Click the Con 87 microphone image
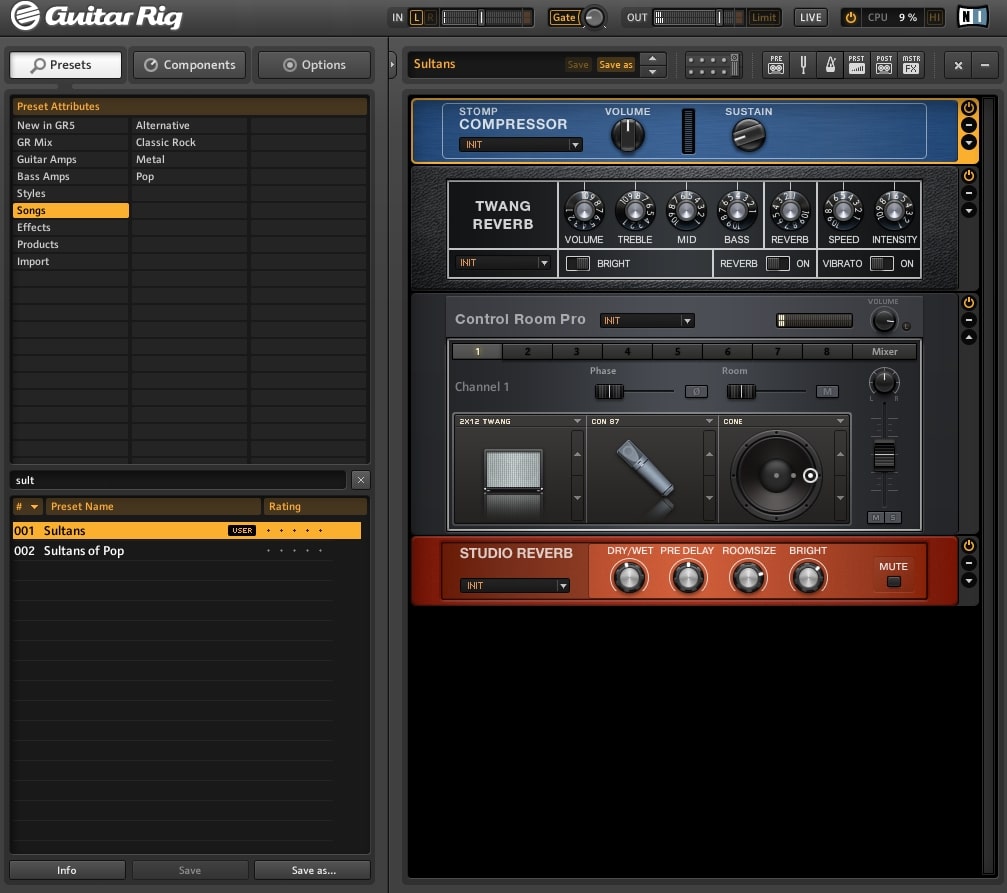This screenshot has height=893, width=1007. tap(645, 468)
